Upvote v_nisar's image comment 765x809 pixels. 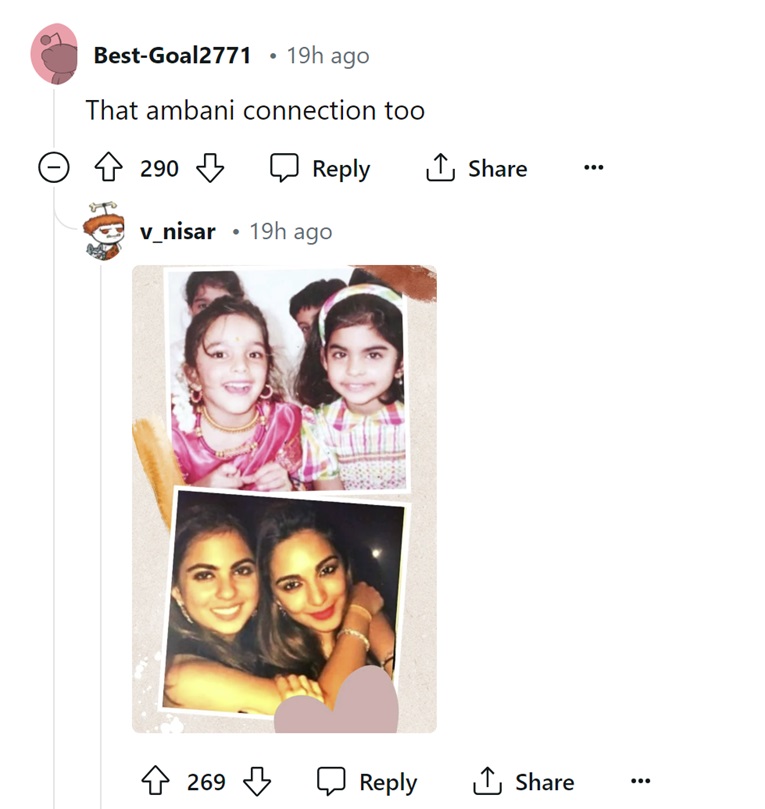pyautogui.click(x=155, y=782)
